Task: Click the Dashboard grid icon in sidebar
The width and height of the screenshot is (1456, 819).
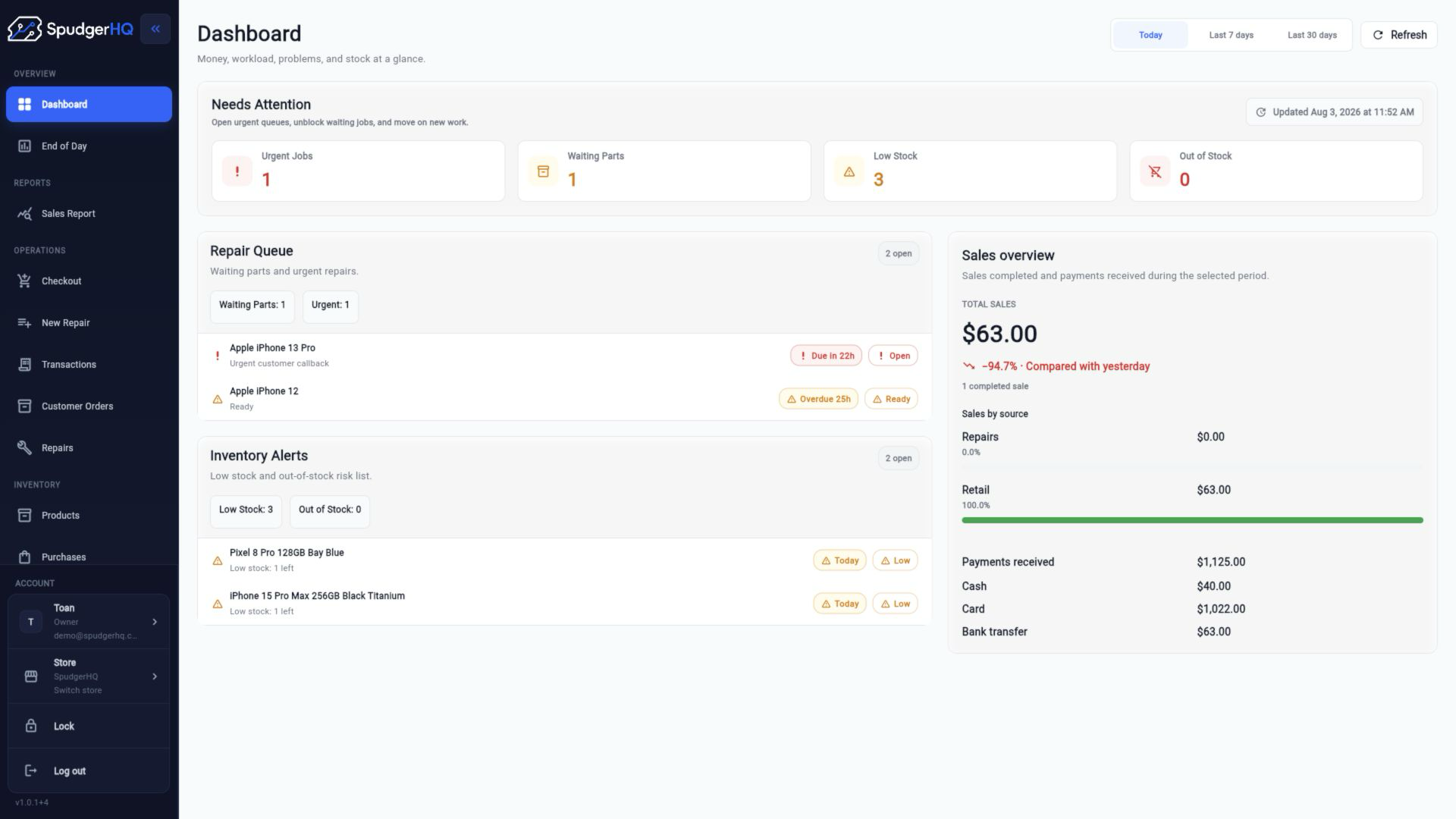Action: (24, 104)
